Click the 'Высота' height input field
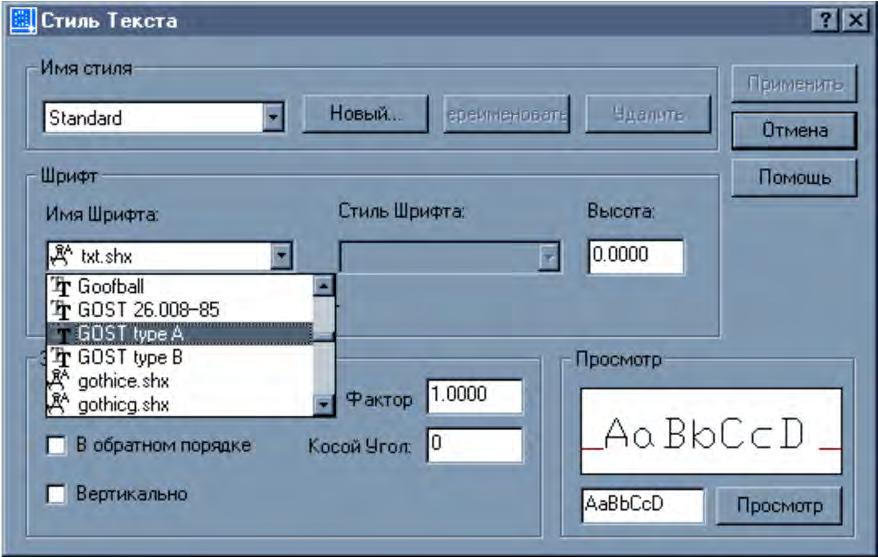The width and height of the screenshot is (878, 557). [636, 256]
